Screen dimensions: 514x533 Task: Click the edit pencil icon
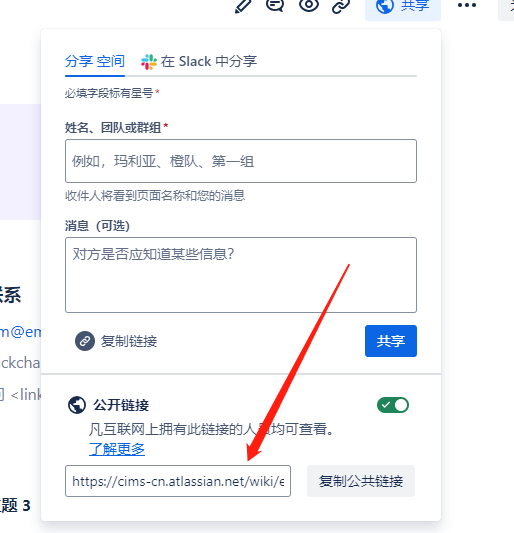click(x=243, y=6)
